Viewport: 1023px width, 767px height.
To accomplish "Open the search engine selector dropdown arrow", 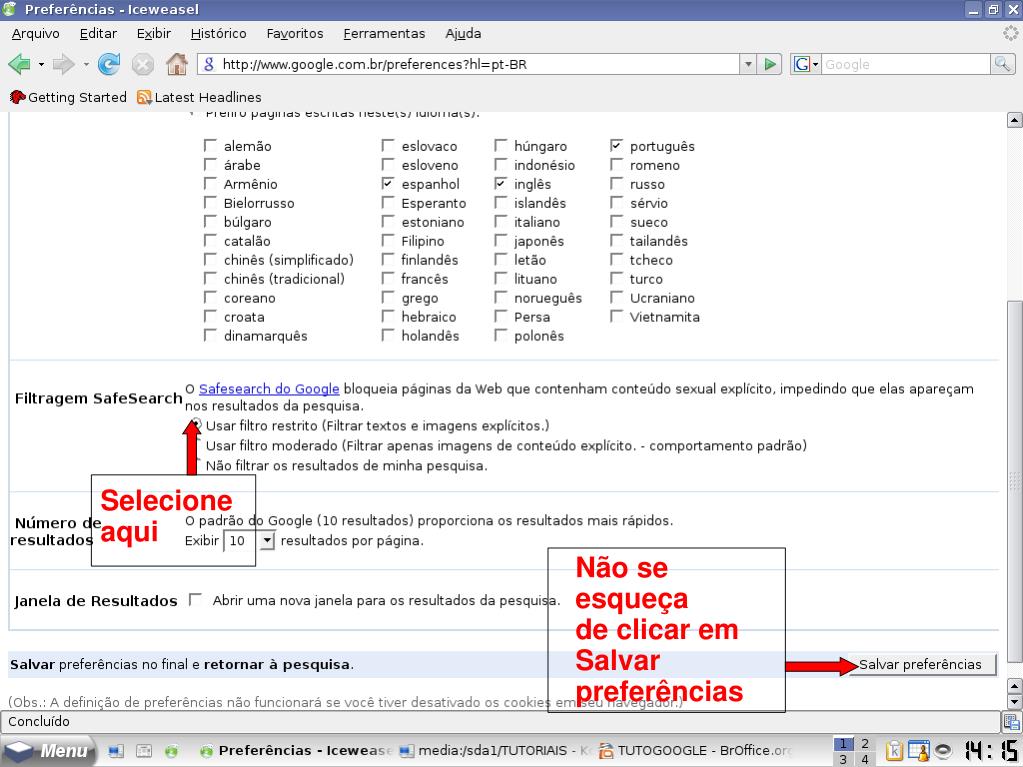I will point(815,65).
